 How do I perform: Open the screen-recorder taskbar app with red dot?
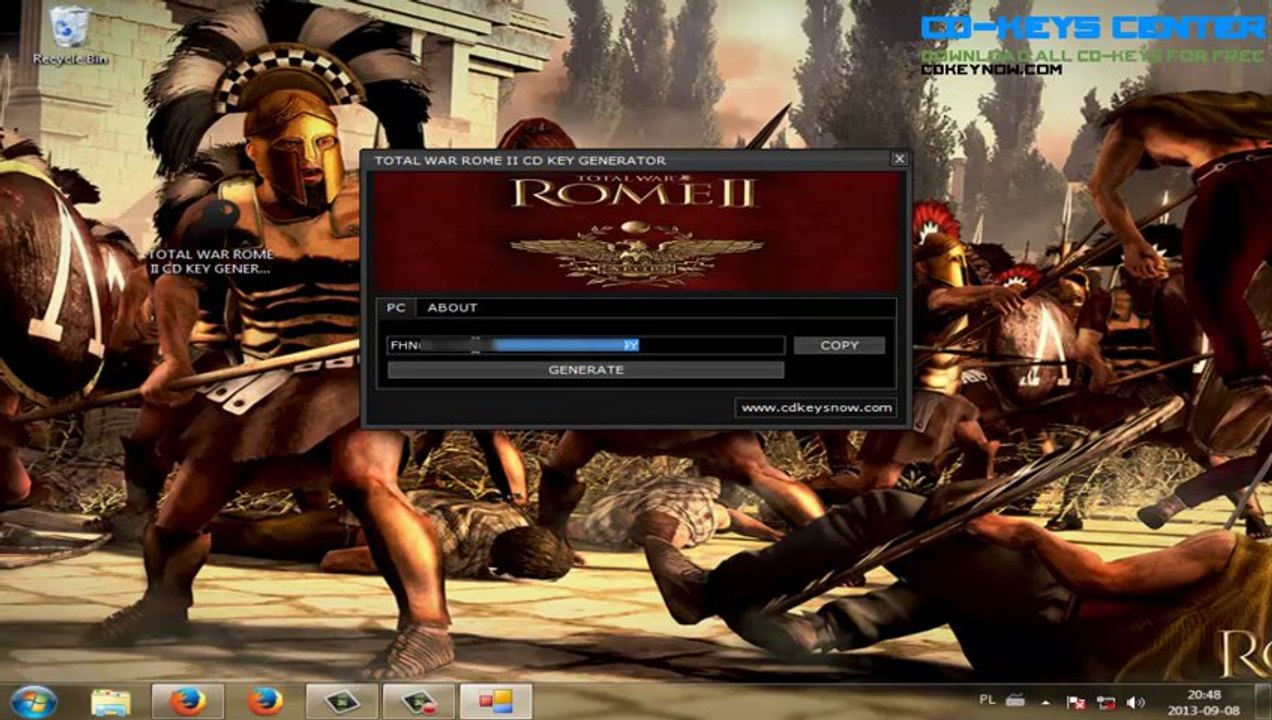point(418,702)
